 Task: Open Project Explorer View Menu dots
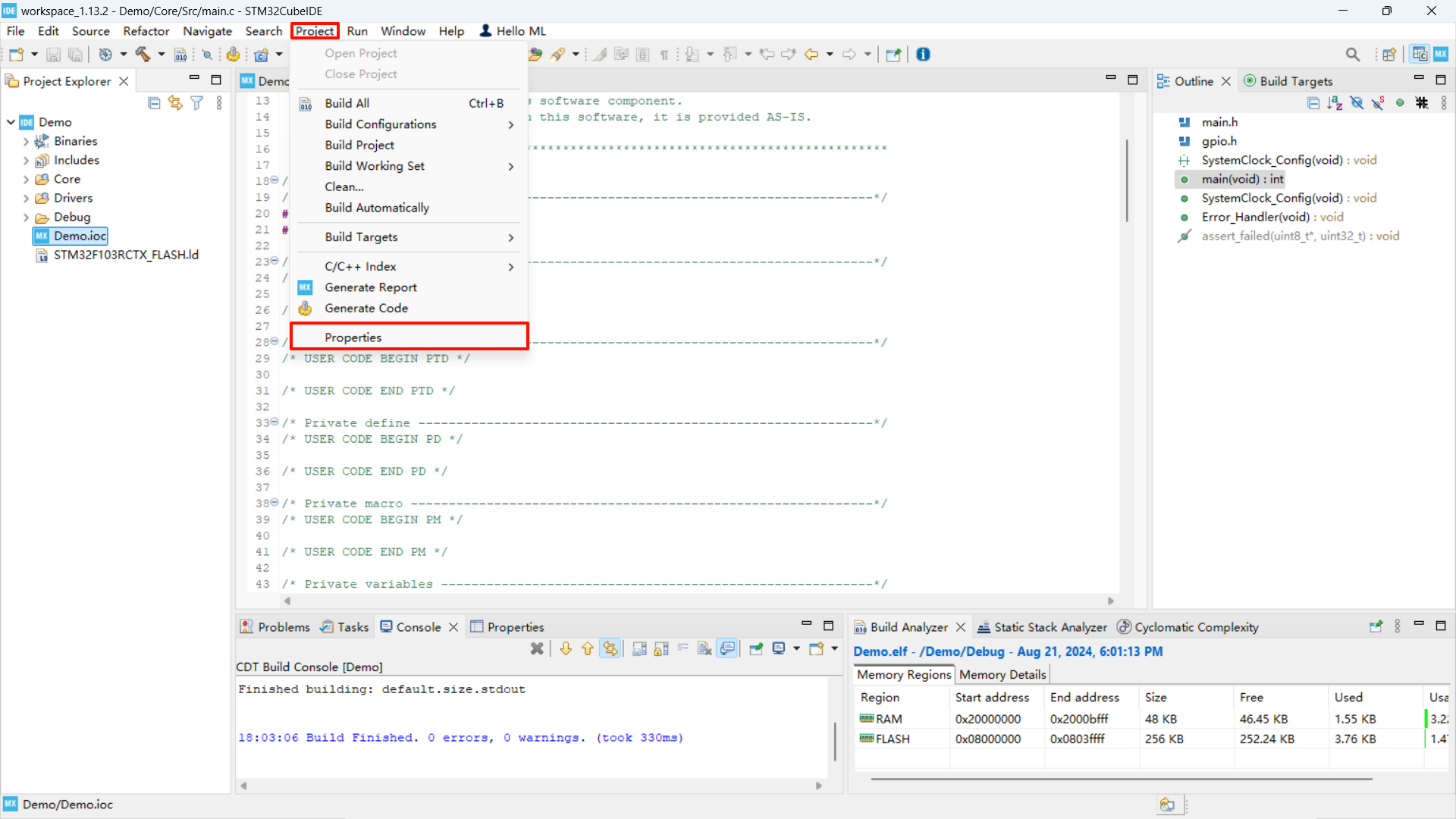[x=219, y=103]
